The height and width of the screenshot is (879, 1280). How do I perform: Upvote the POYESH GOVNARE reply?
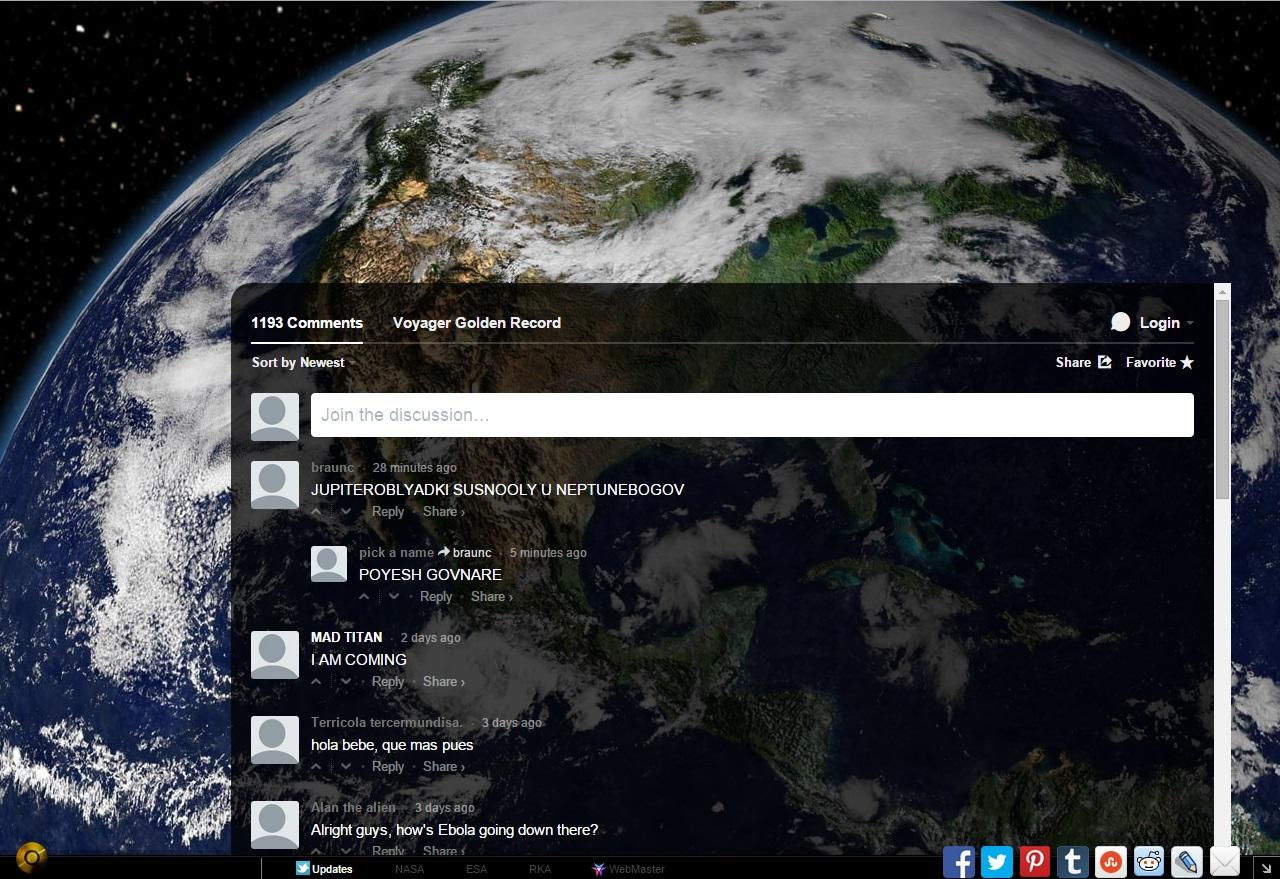365,596
